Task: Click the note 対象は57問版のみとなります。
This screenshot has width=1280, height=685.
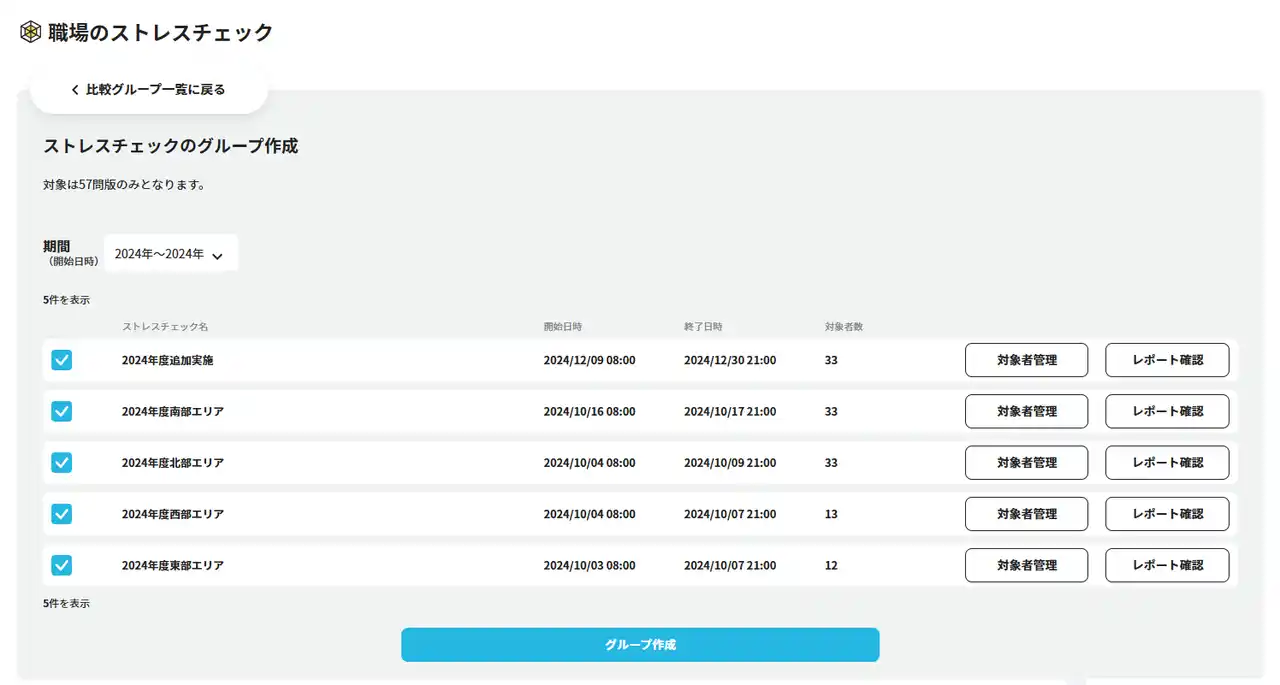Action: [124, 185]
